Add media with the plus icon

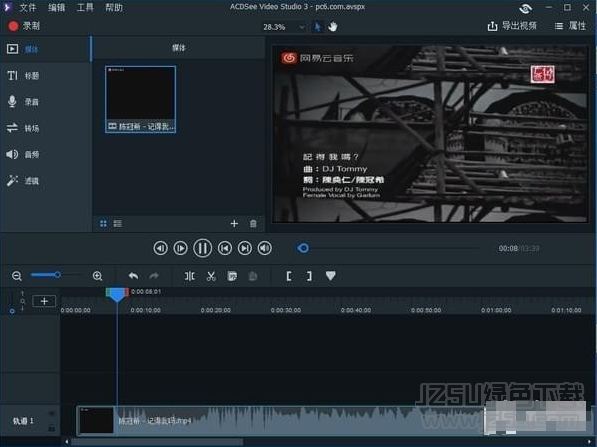[x=234, y=224]
